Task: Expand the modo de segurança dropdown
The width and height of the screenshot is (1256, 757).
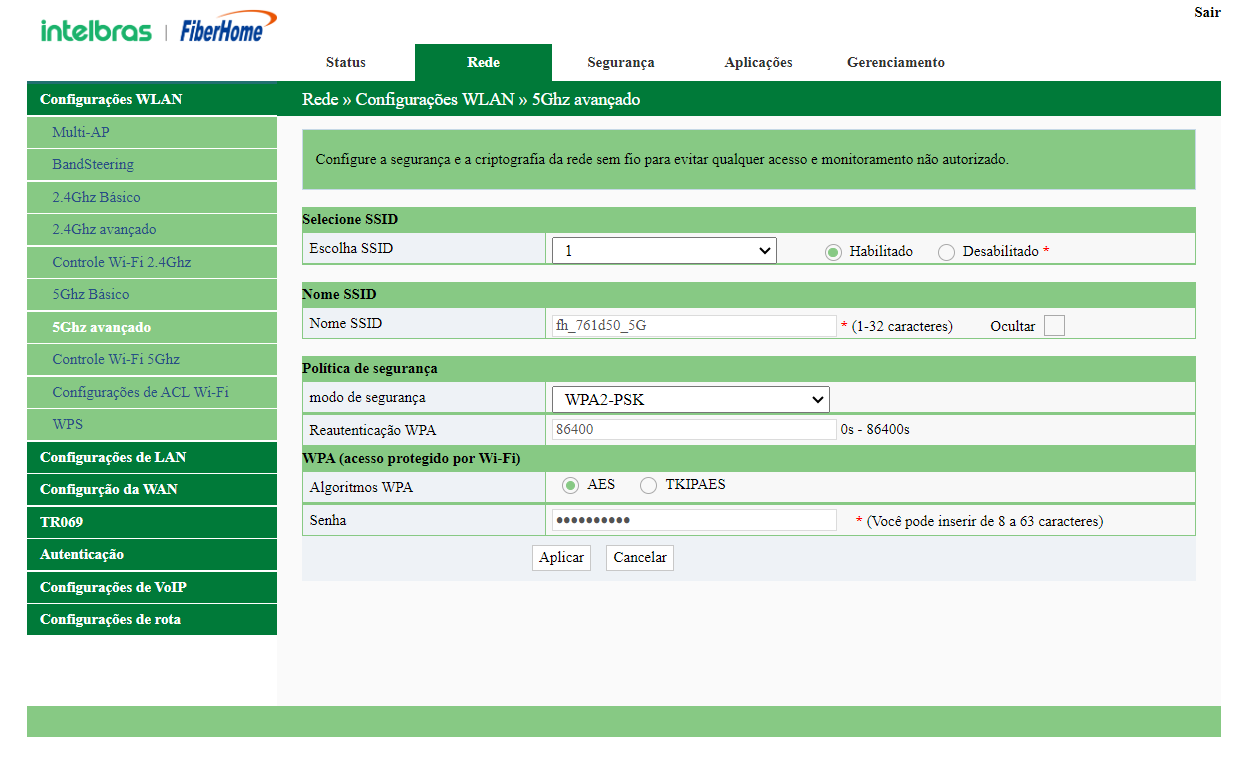Action: tap(690, 400)
